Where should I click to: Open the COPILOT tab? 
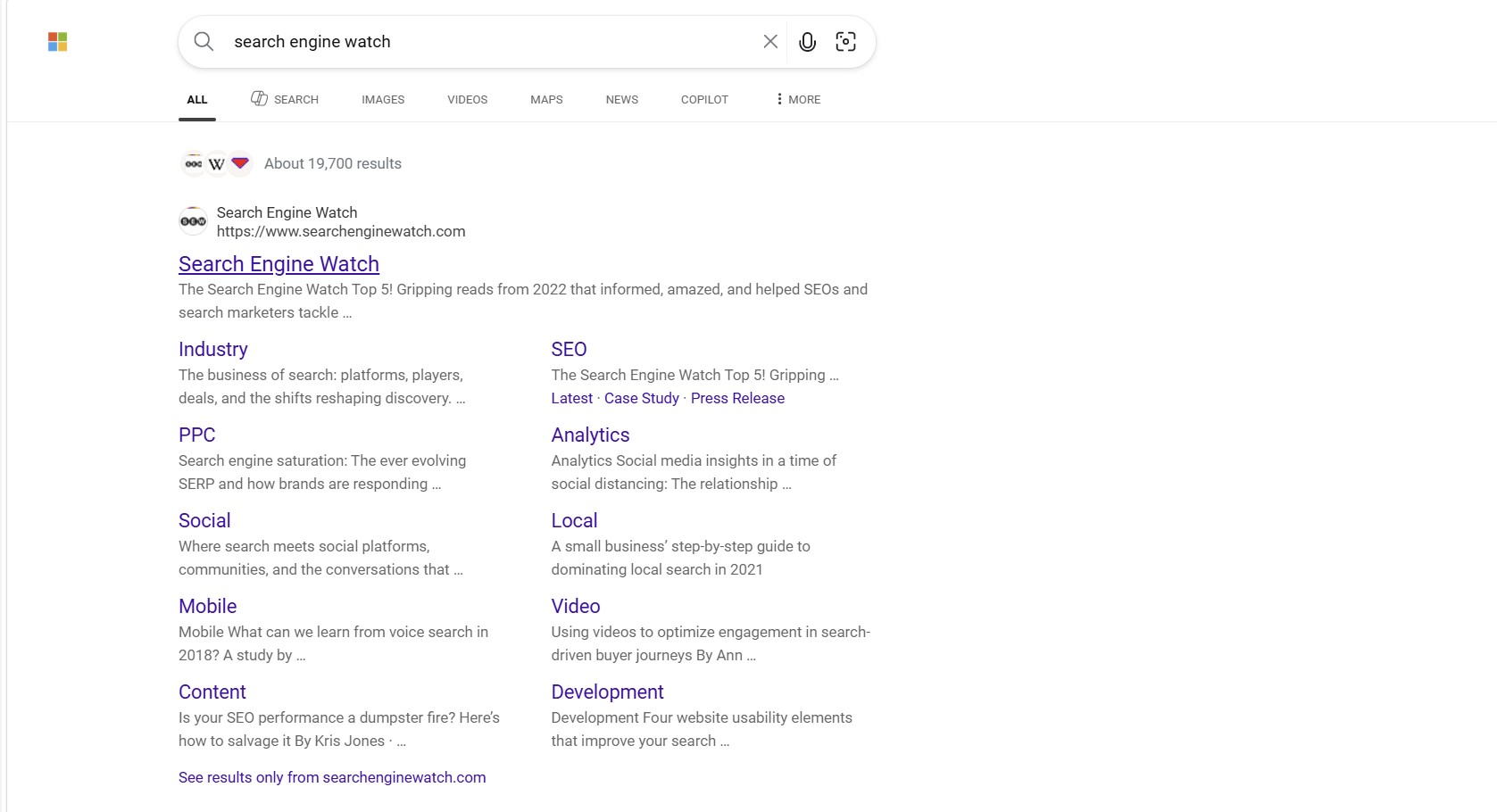tap(704, 100)
